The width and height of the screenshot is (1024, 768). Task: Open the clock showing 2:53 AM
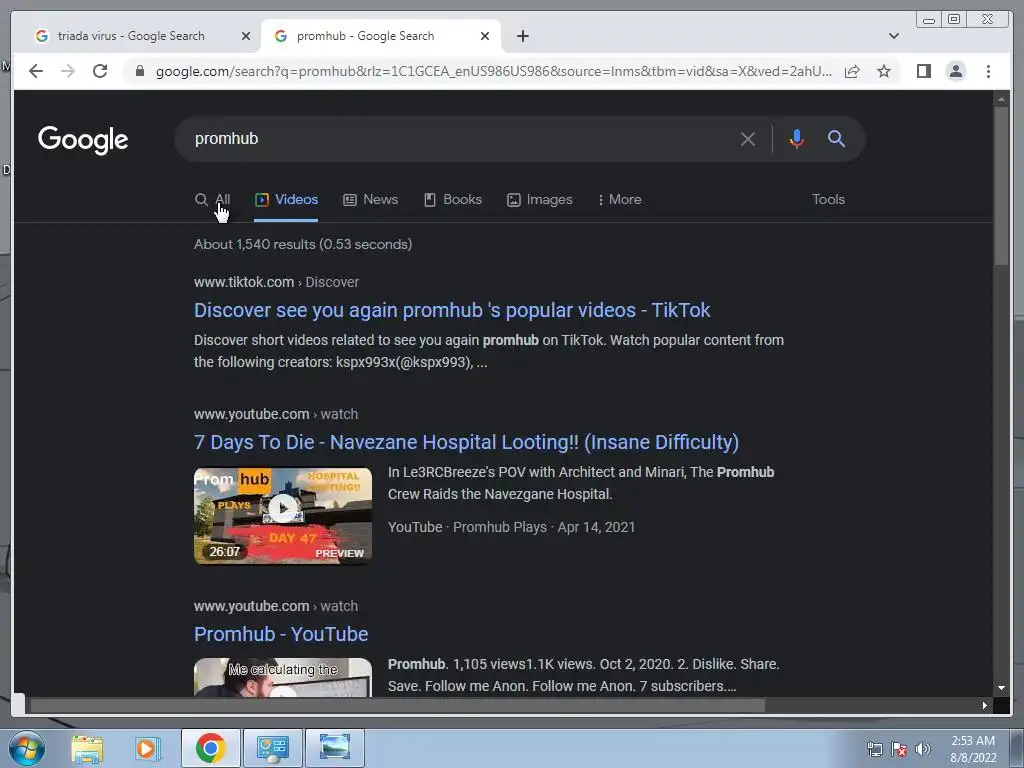click(x=973, y=749)
